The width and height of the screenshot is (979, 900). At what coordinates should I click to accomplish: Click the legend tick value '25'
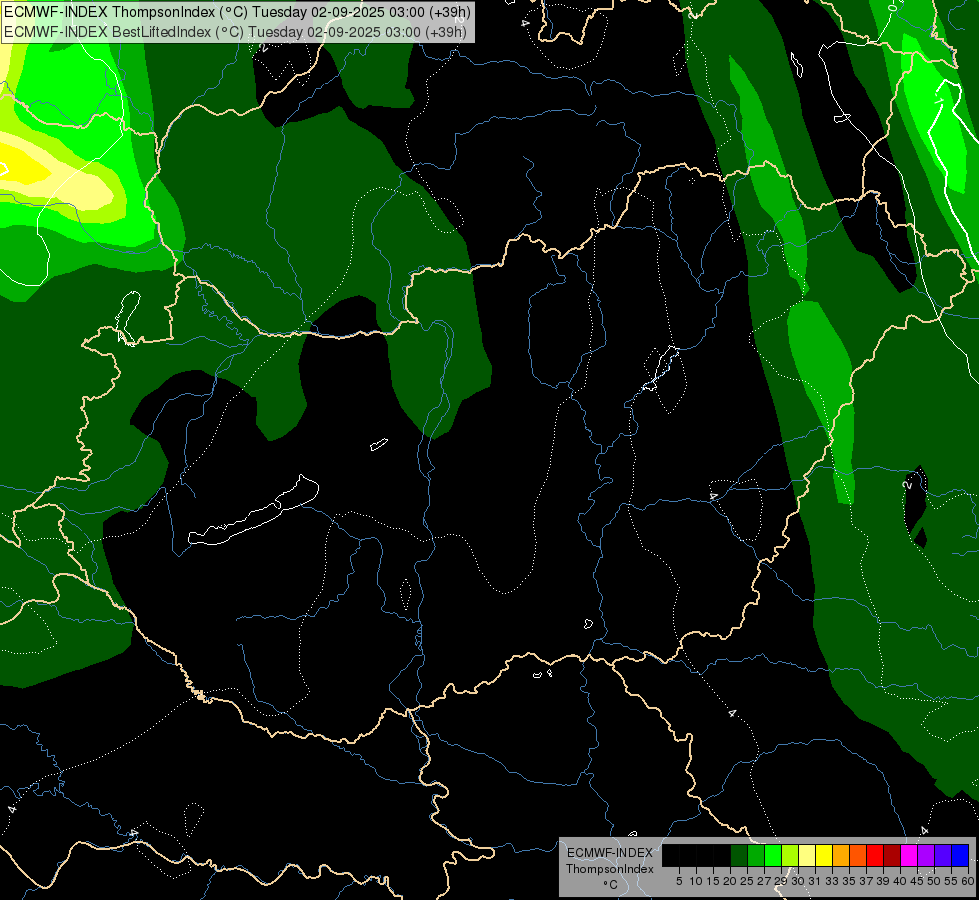pyautogui.click(x=747, y=881)
